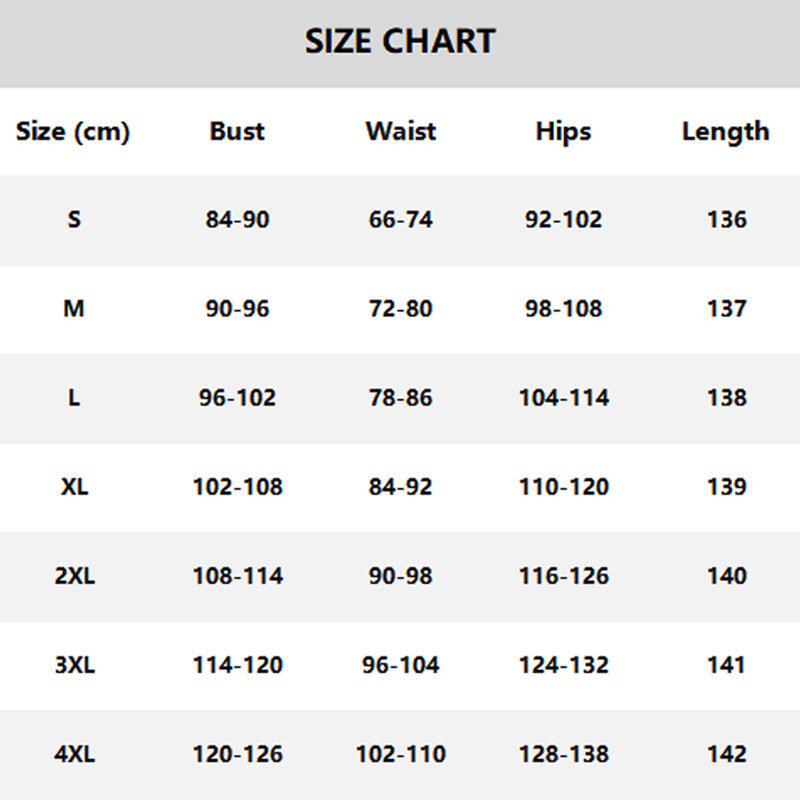Click the Waist column header
Viewport: 800px width, 800px height.
(401, 131)
